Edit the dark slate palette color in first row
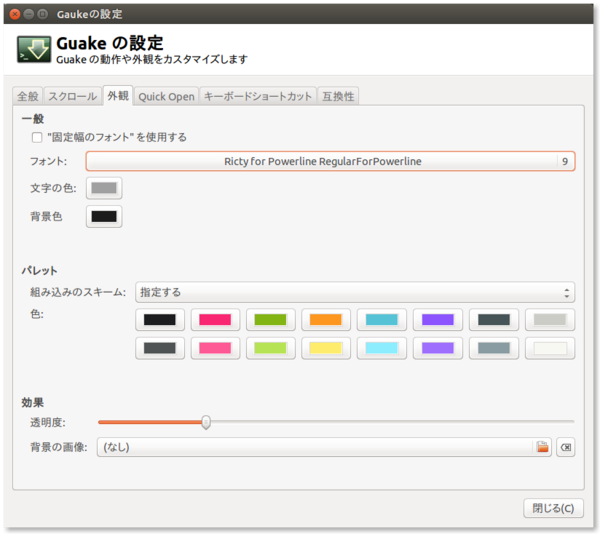The width and height of the screenshot is (600, 534). coord(494,320)
